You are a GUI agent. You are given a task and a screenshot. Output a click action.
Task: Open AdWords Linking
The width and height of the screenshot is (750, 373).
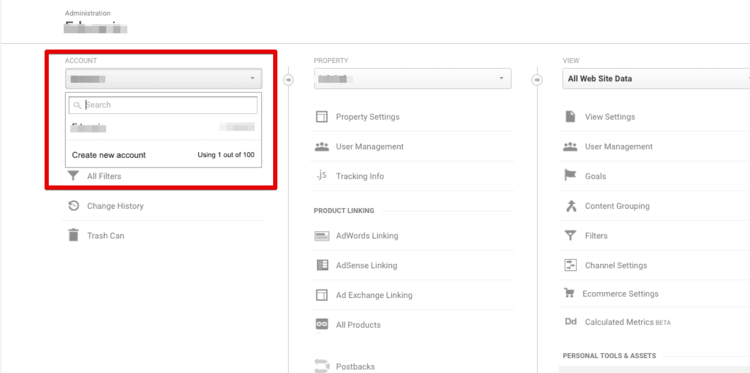(367, 236)
